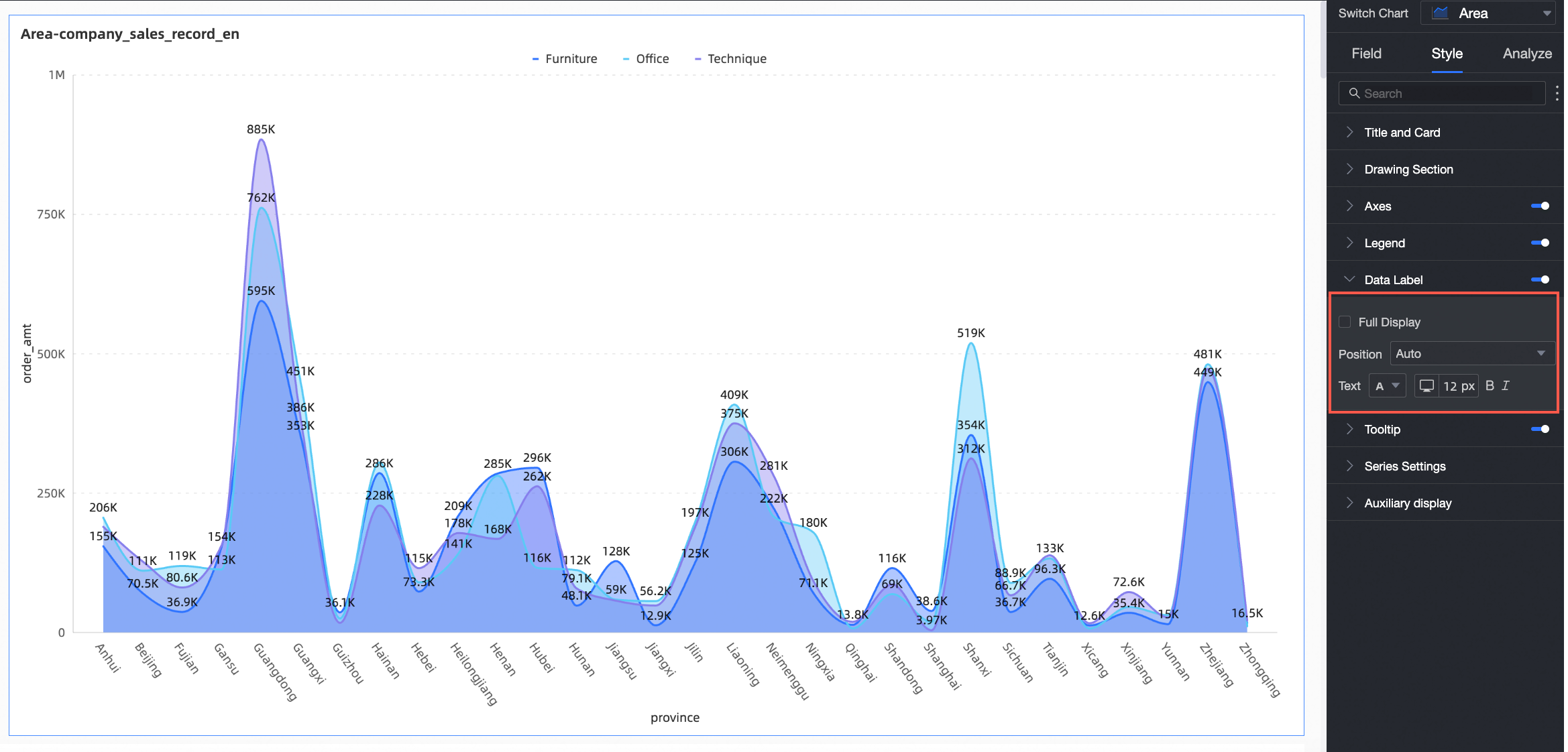Toggle the Tooltip switch

tap(1540, 429)
